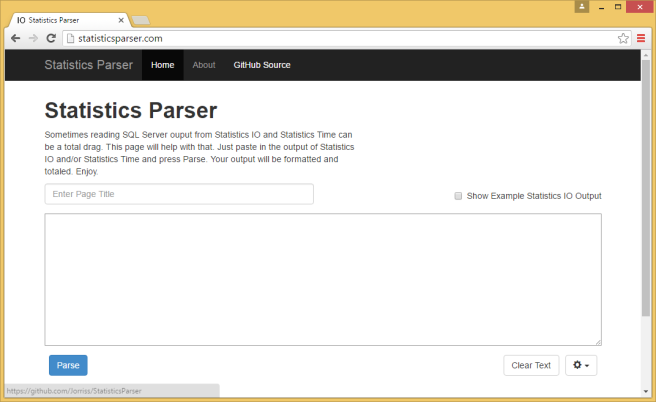Minimize the browser window
The image size is (656, 402).
click(601, 7)
